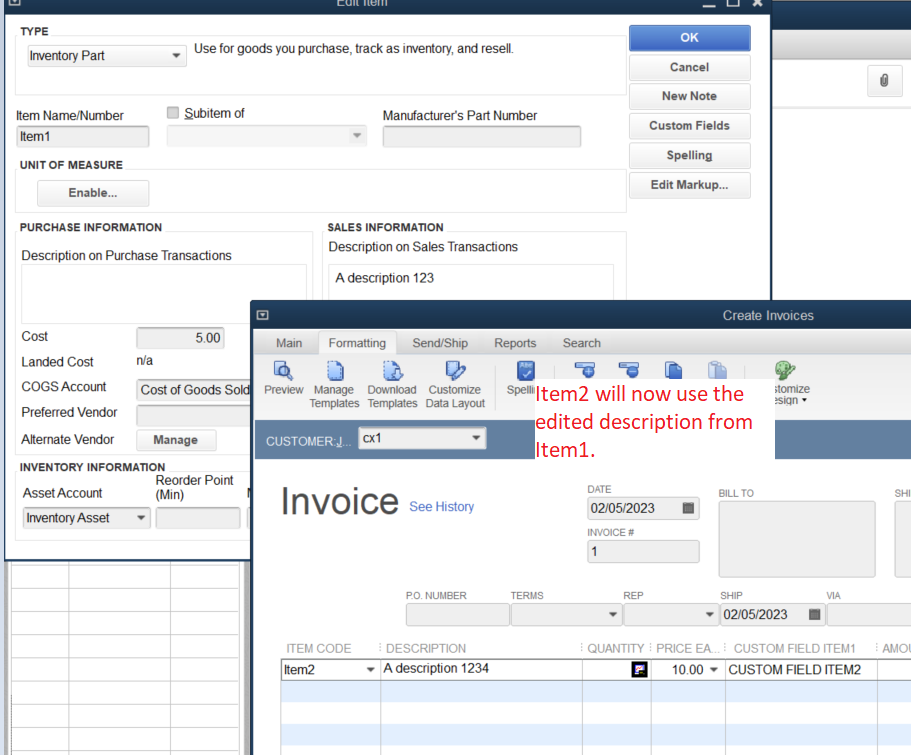Click the paperclip attachment icon
The image size is (911, 755).
tap(884, 81)
